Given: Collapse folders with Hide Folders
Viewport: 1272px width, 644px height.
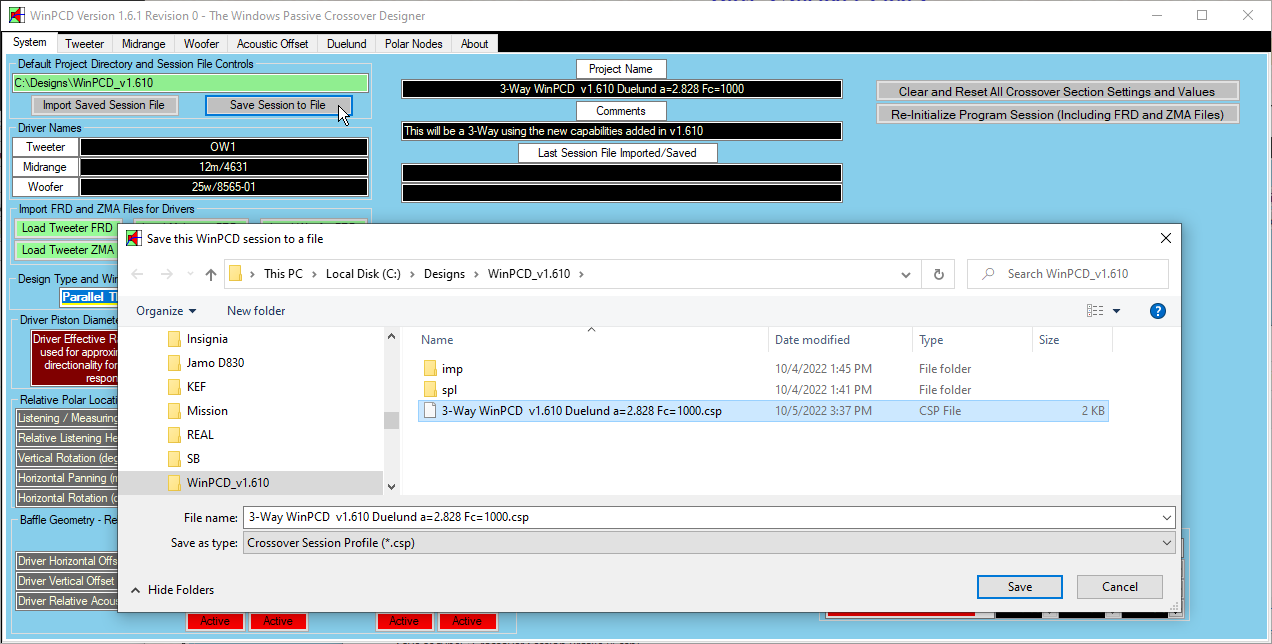Looking at the screenshot, I should 171,590.
